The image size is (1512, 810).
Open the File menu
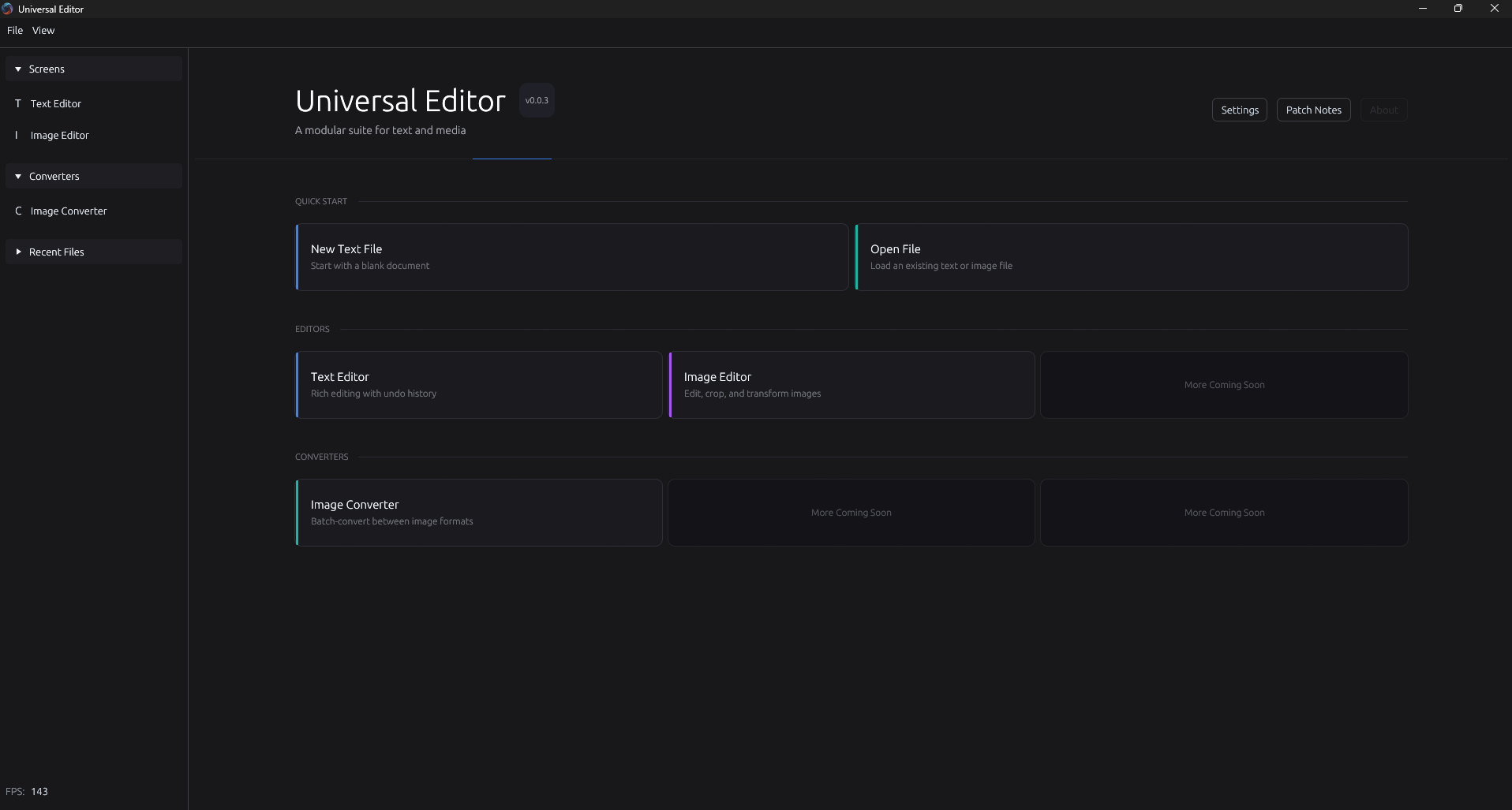pos(15,30)
